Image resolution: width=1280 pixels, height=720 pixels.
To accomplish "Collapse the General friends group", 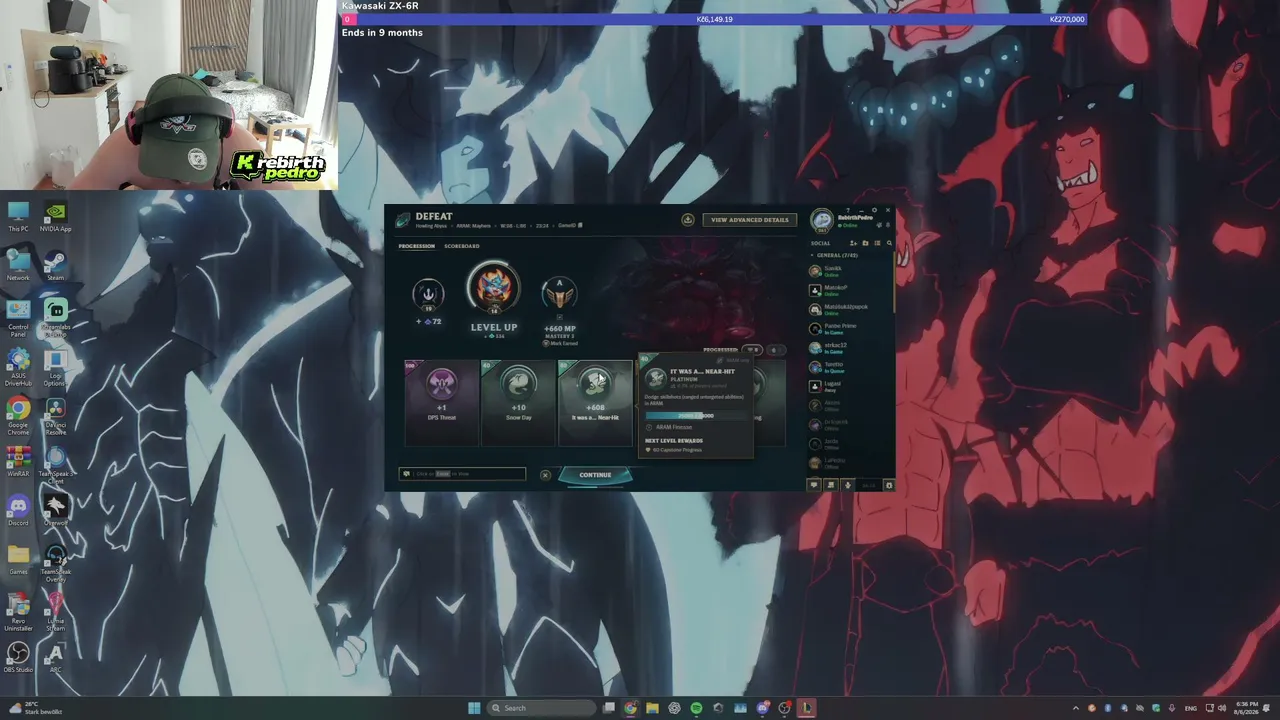I will (x=835, y=255).
